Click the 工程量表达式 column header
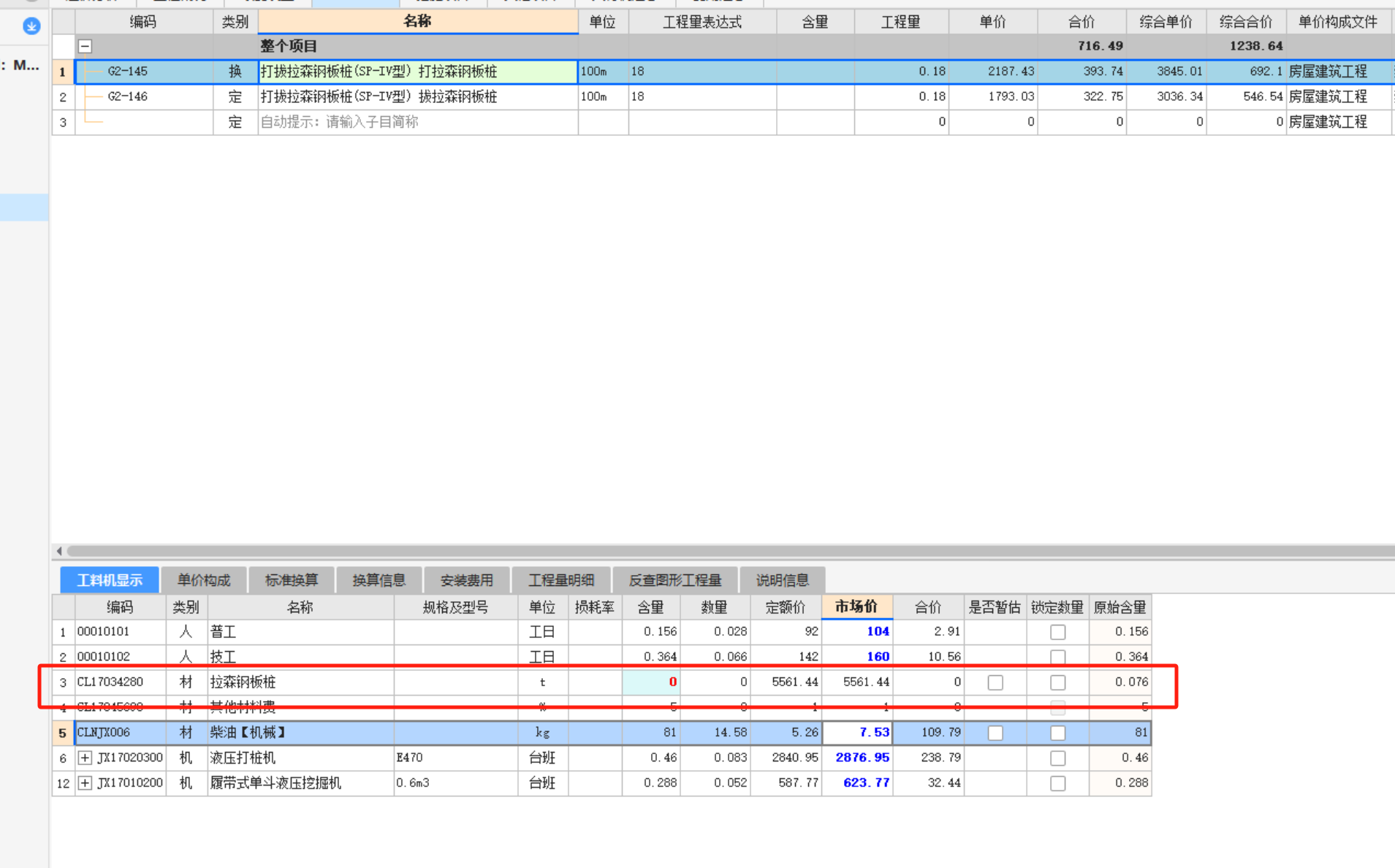Image resolution: width=1395 pixels, height=868 pixels. (x=702, y=22)
